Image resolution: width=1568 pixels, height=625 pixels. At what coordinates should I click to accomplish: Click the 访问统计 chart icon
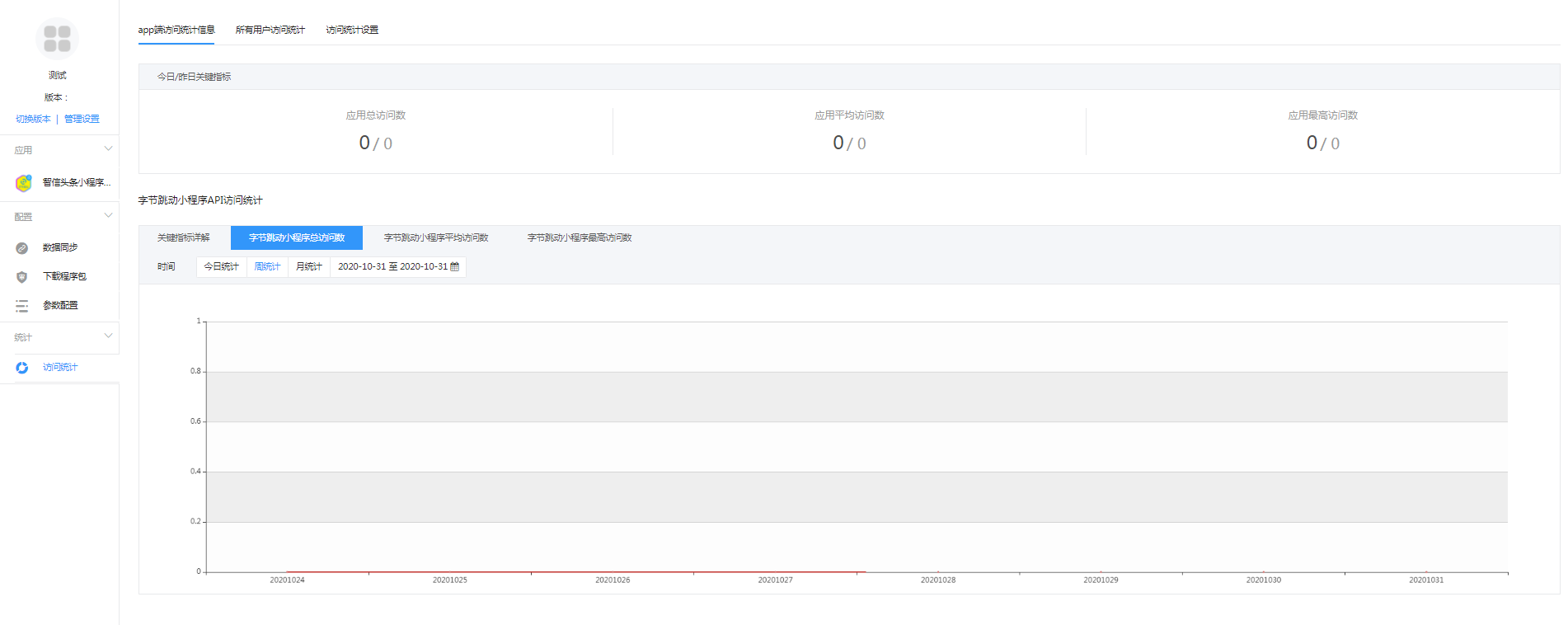coord(22,368)
